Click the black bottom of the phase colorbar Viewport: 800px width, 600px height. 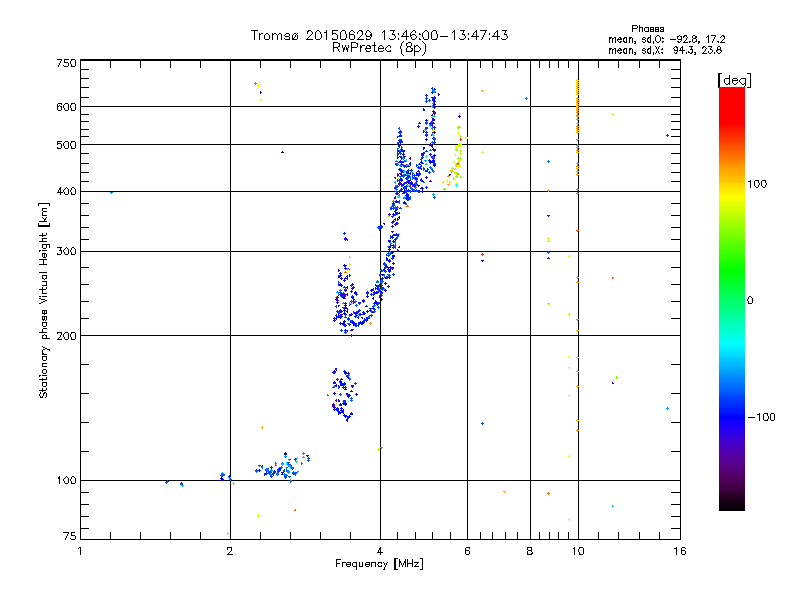[732, 503]
